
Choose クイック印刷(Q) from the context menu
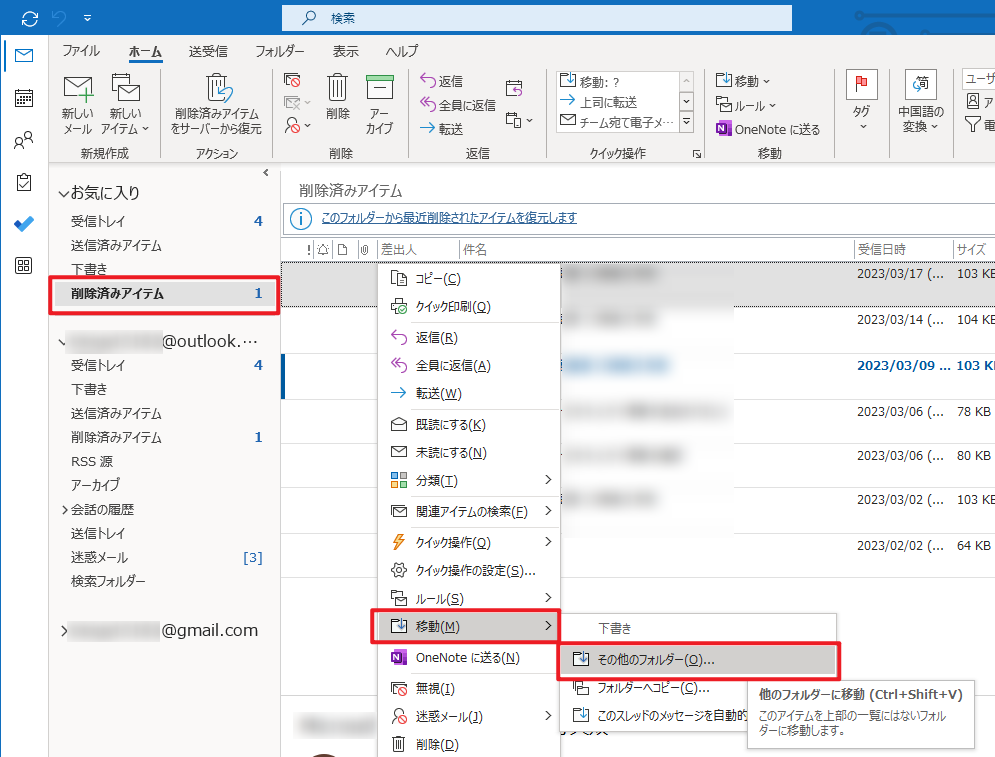point(469,306)
